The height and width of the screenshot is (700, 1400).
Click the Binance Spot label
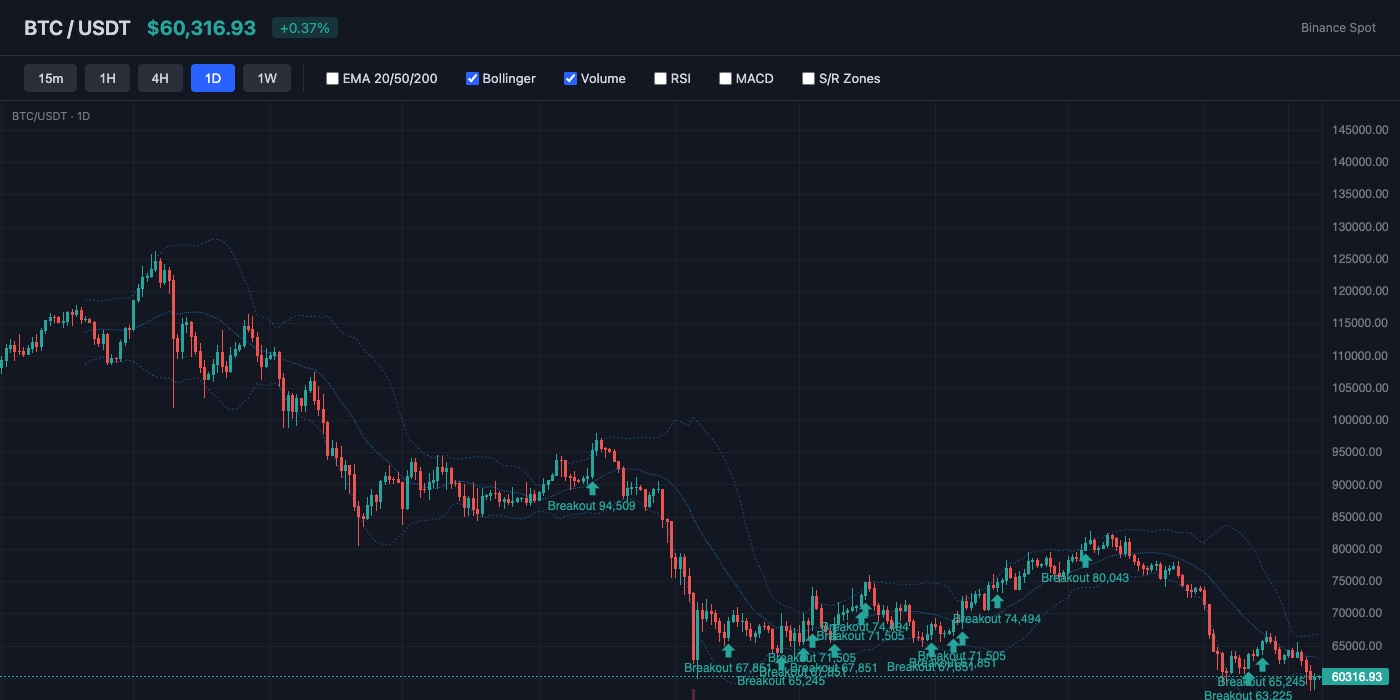click(x=1338, y=28)
